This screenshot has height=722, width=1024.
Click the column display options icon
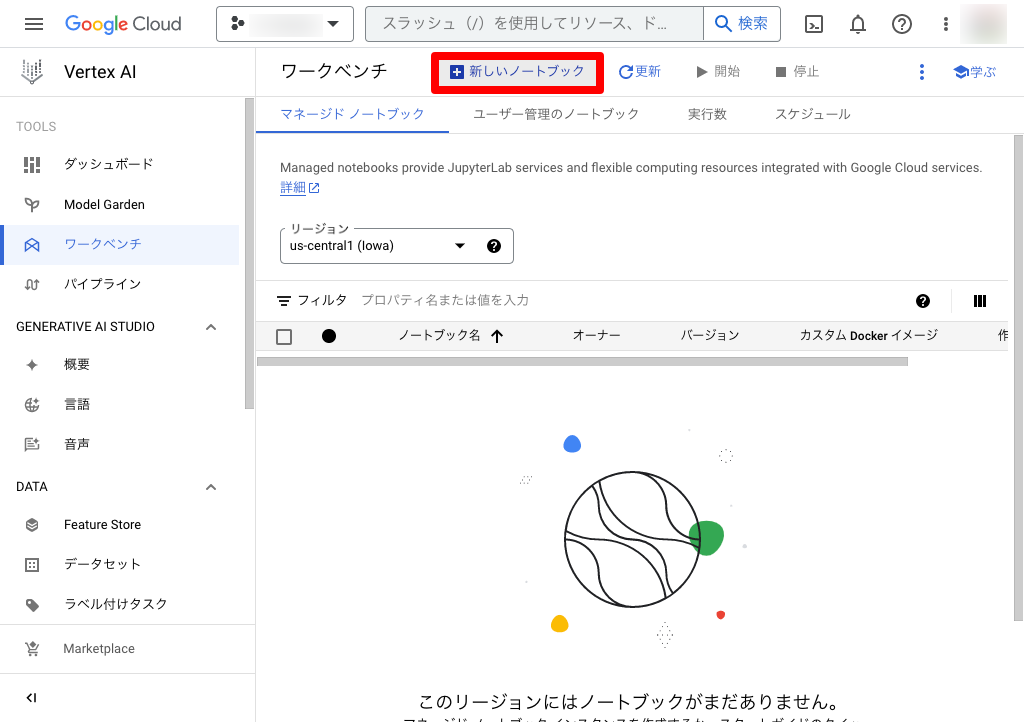tap(980, 301)
